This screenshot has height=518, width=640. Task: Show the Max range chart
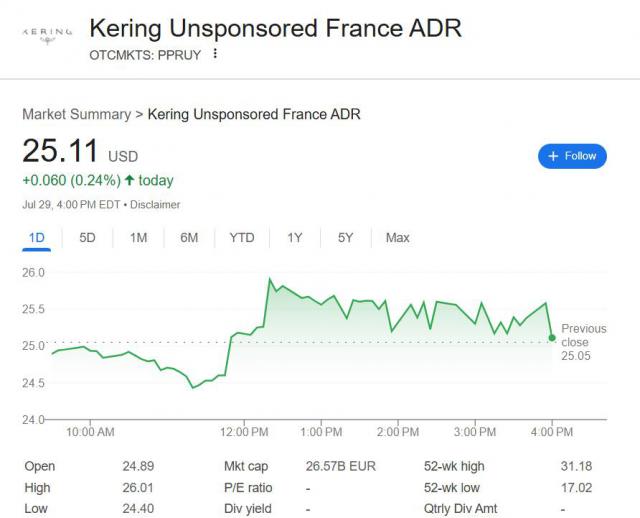(x=397, y=238)
